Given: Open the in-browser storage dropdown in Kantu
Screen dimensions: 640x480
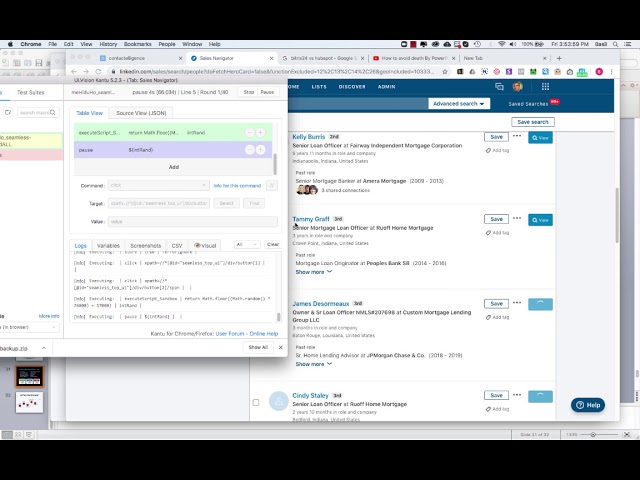Looking at the screenshot, I should (x=29, y=327).
